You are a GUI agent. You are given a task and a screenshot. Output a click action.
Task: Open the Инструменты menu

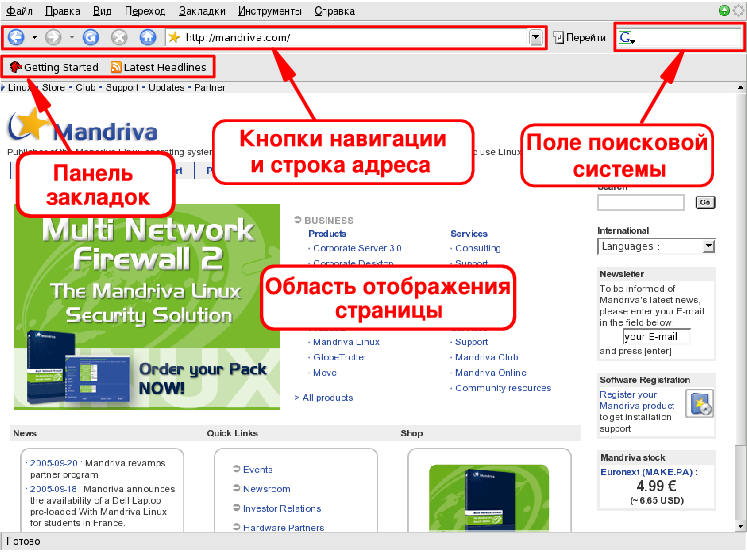[x=270, y=11]
